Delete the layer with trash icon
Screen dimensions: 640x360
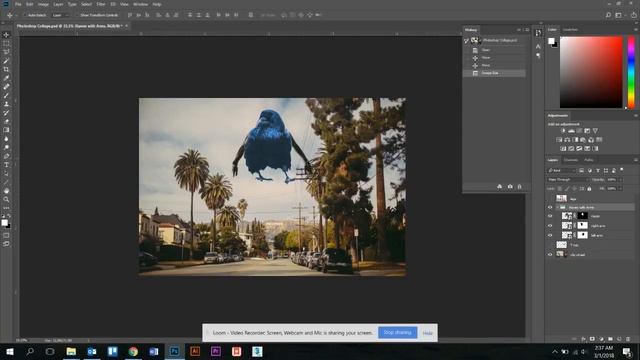pos(628,339)
